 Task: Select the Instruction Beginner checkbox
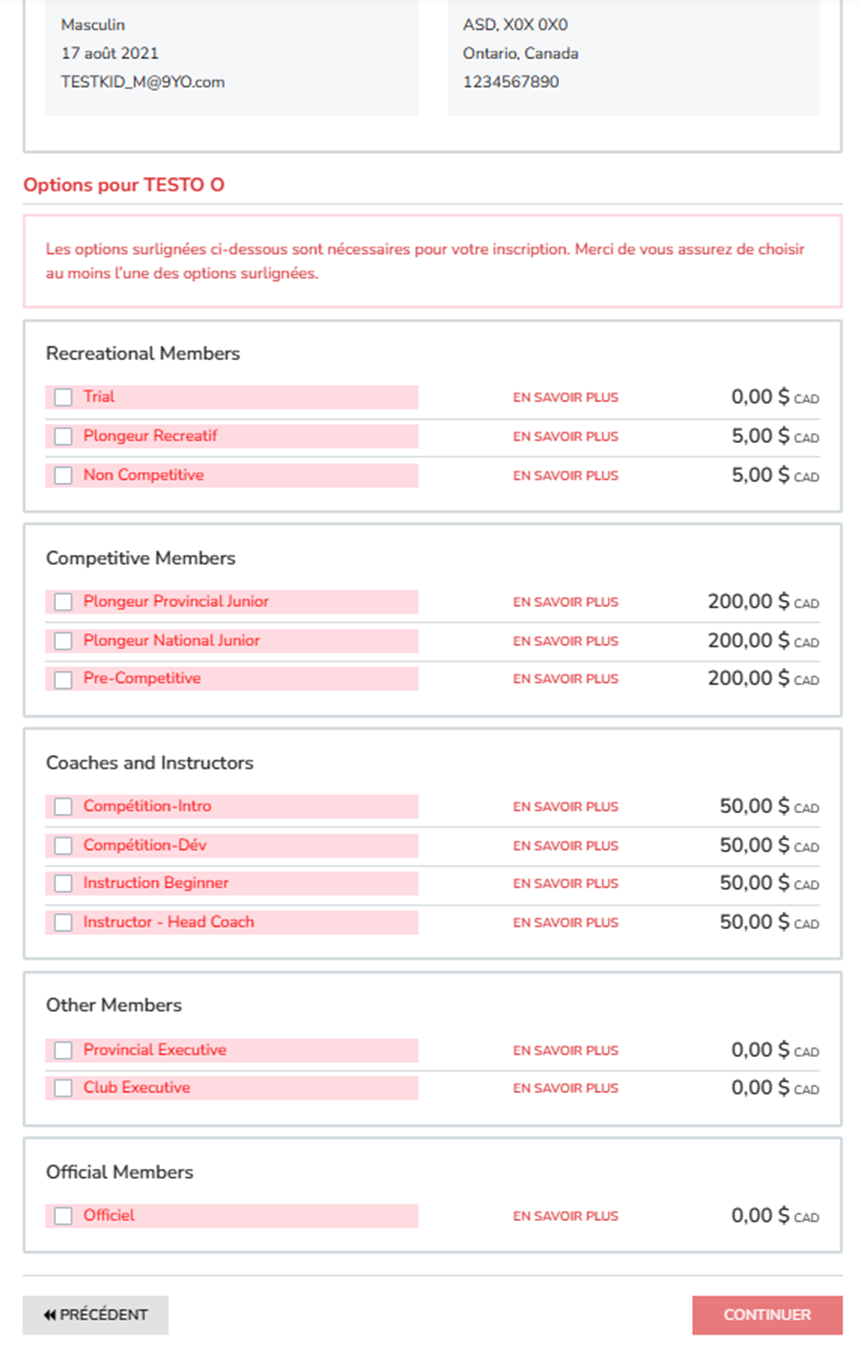click(63, 884)
